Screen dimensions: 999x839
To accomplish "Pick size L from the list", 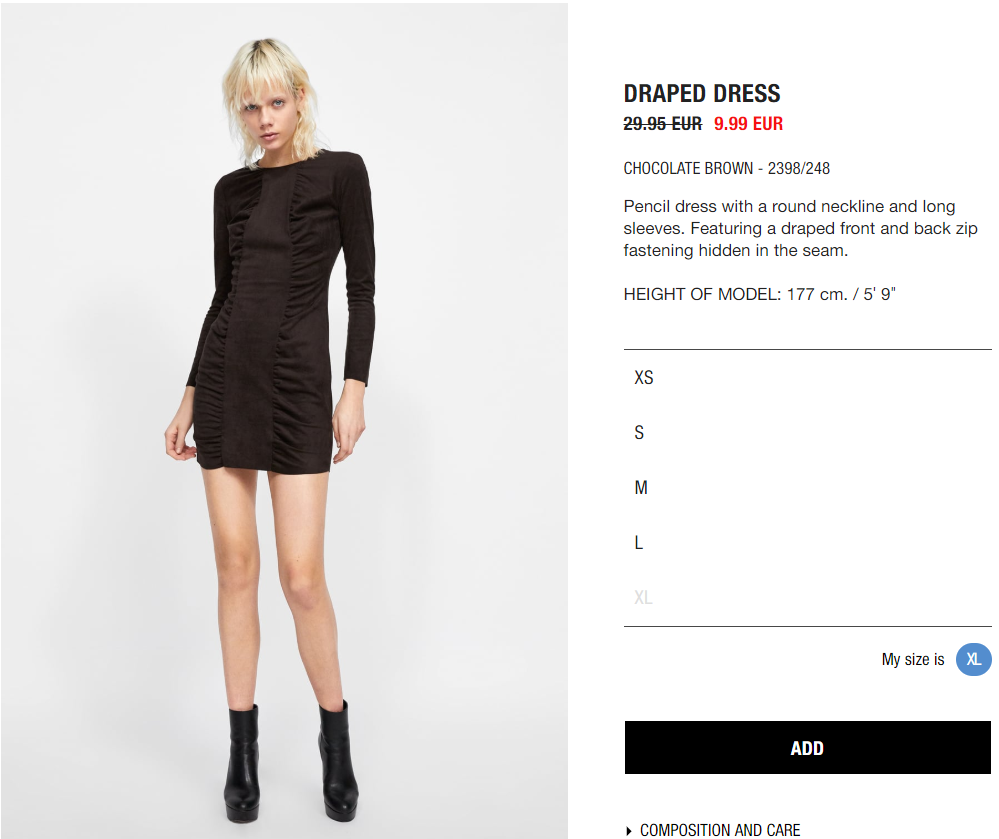I will point(807,542).
